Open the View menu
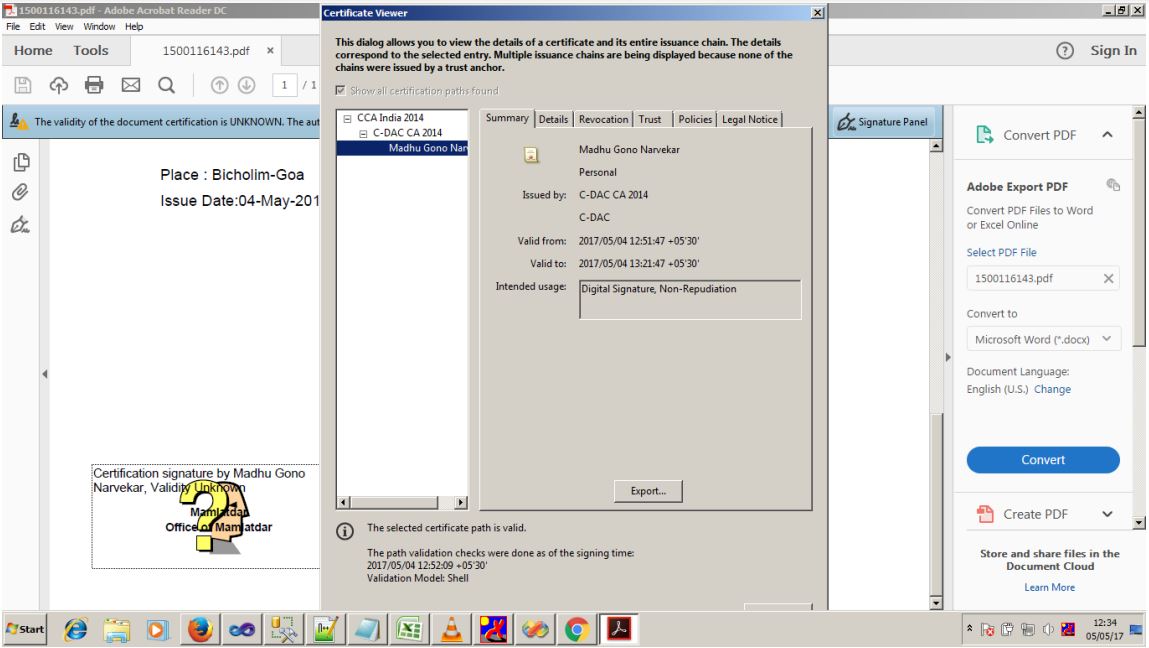 coord(64,26)
